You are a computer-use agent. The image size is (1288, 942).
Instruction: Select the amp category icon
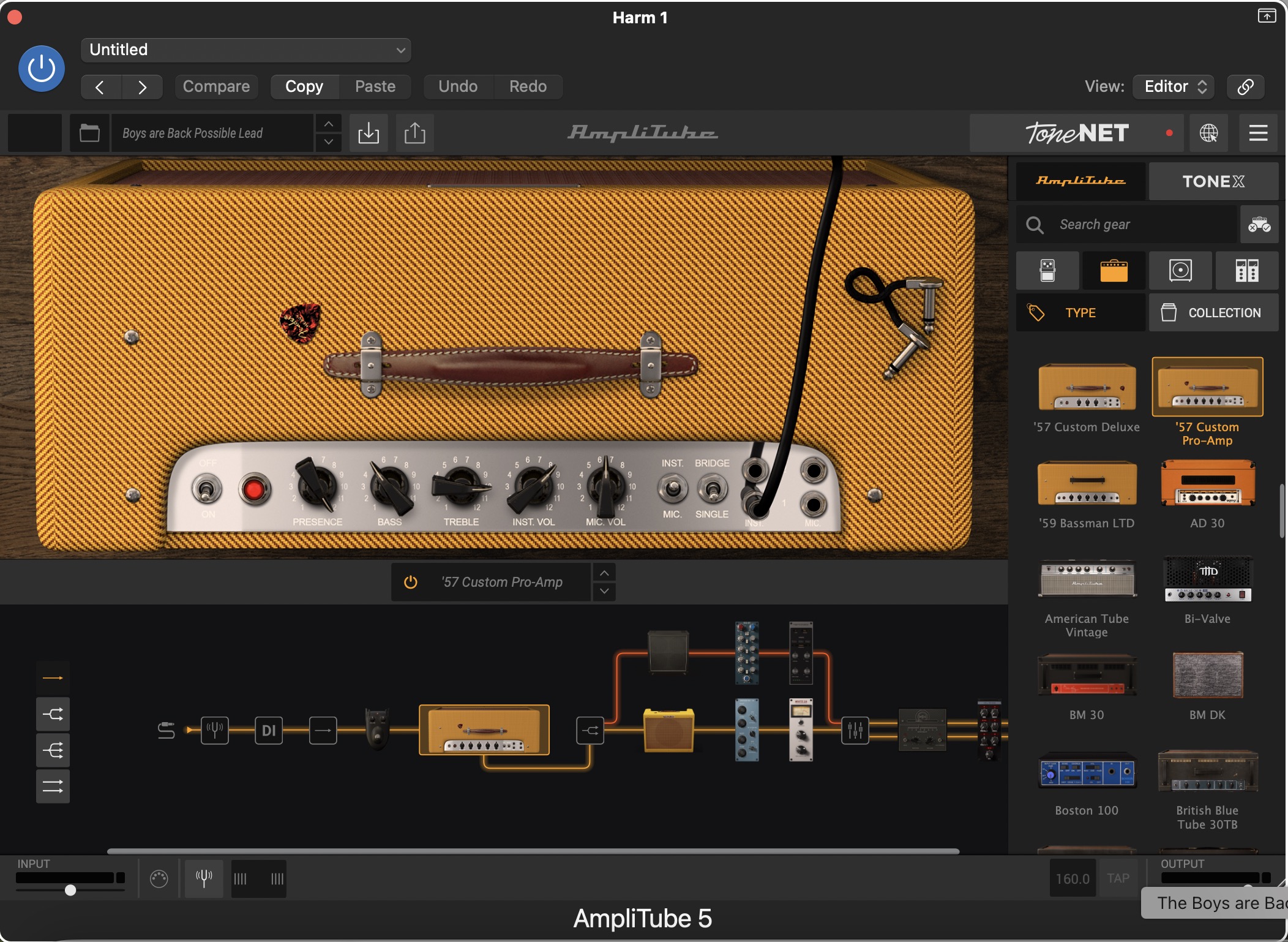[x=1114, y=270]
